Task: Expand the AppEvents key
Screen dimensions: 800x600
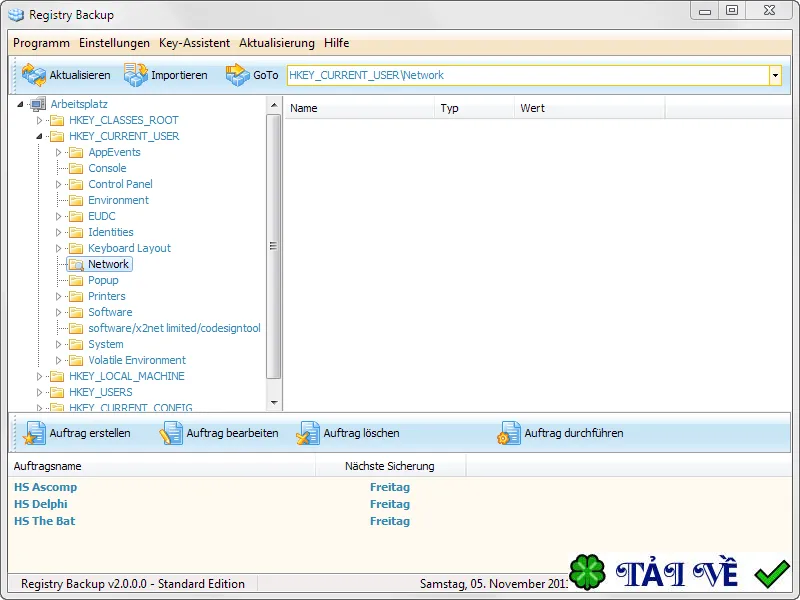Action: point(58,153)
